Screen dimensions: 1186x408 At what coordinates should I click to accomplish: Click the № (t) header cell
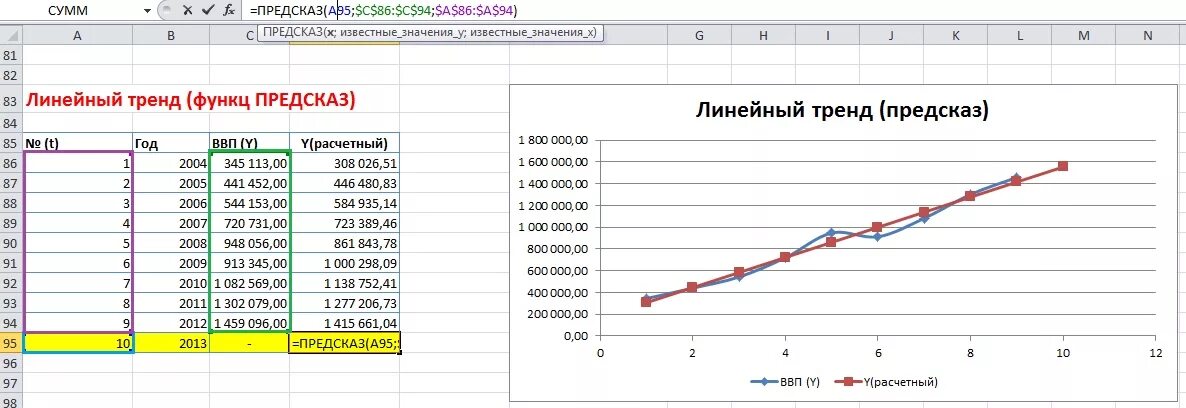77,143
